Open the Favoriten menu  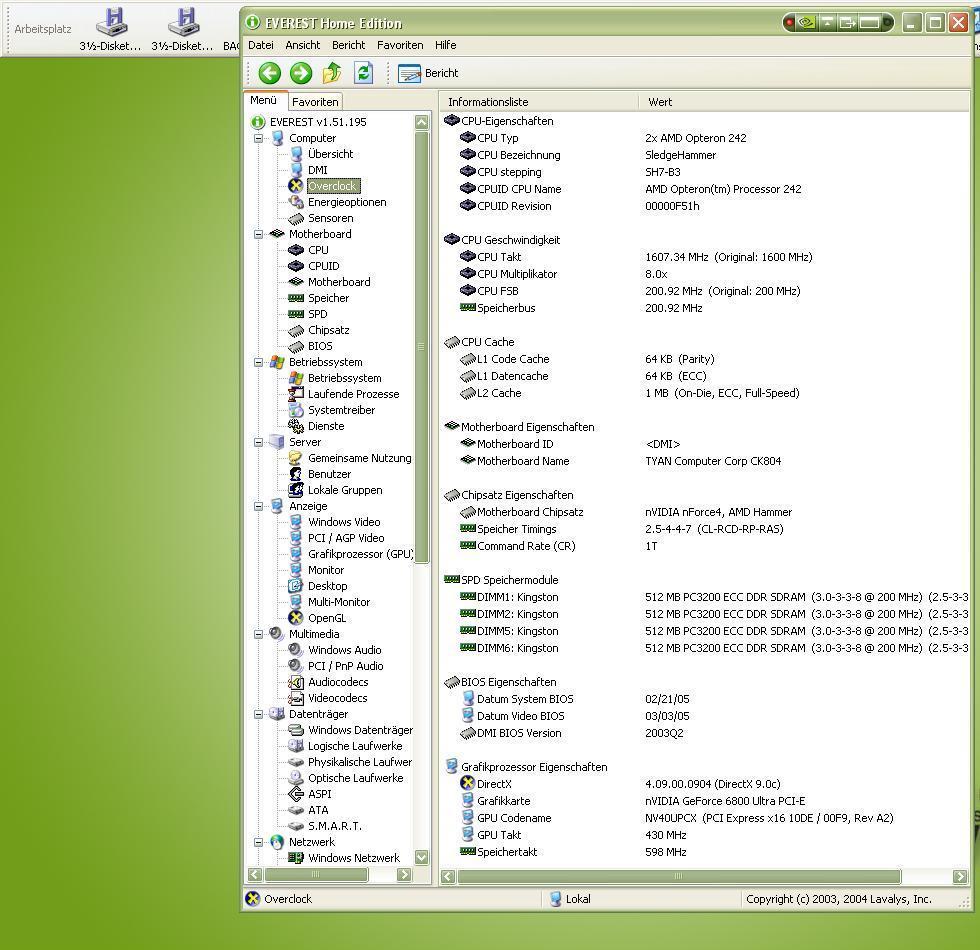point(400,45)
